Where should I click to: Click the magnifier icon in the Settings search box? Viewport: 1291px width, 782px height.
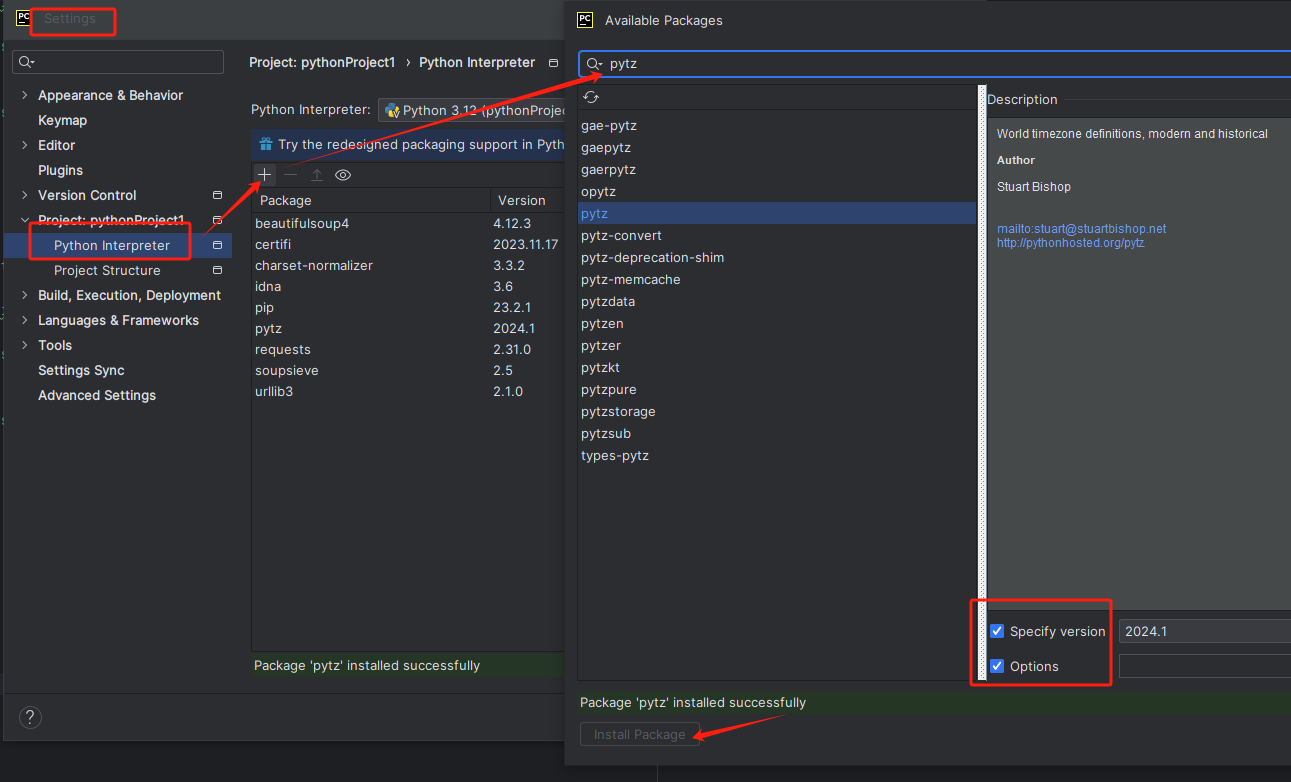point(27,62)
